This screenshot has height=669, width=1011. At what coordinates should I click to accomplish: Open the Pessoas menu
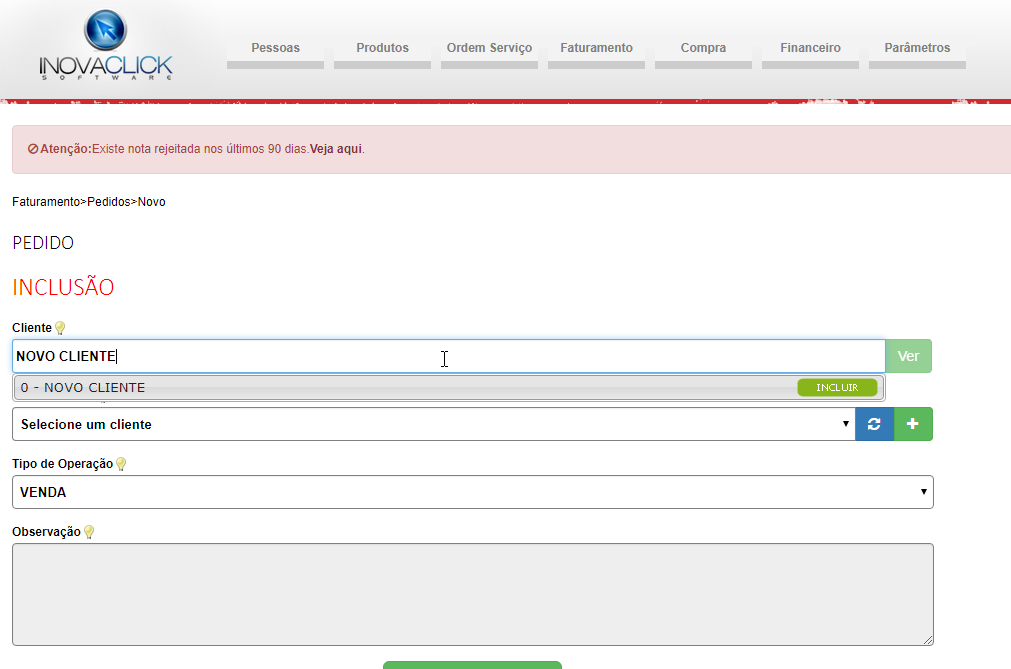click(x=275, y=48)
